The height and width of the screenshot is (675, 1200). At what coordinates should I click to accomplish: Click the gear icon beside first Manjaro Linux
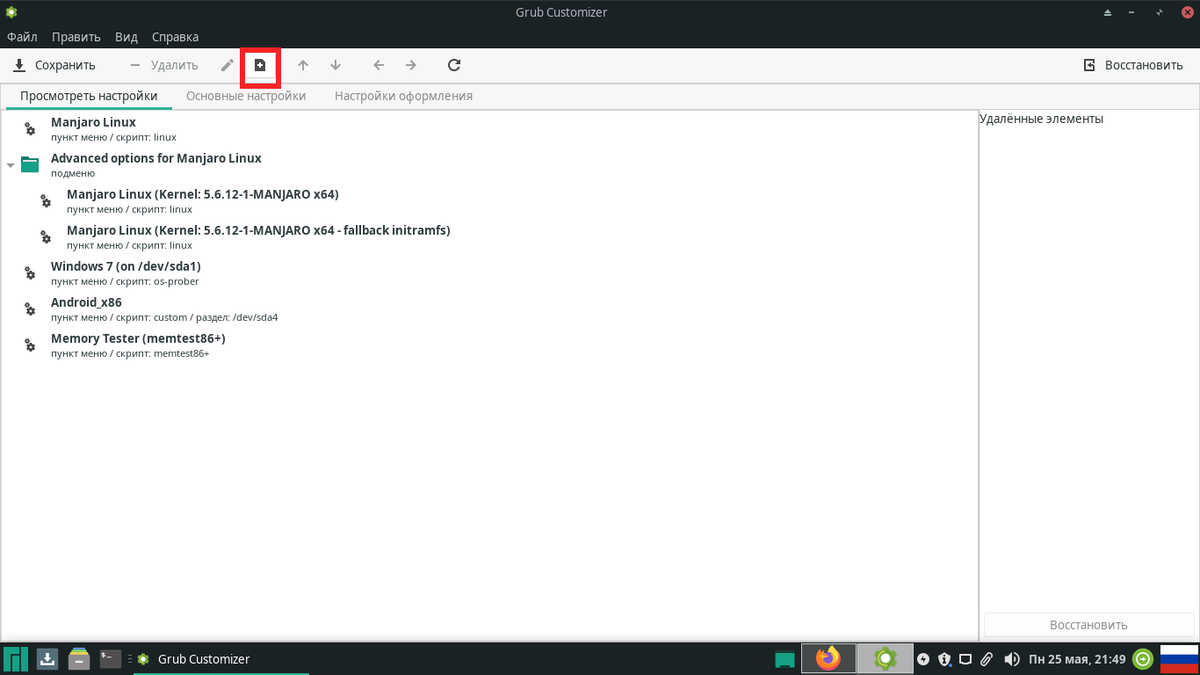tap(30, 129)
